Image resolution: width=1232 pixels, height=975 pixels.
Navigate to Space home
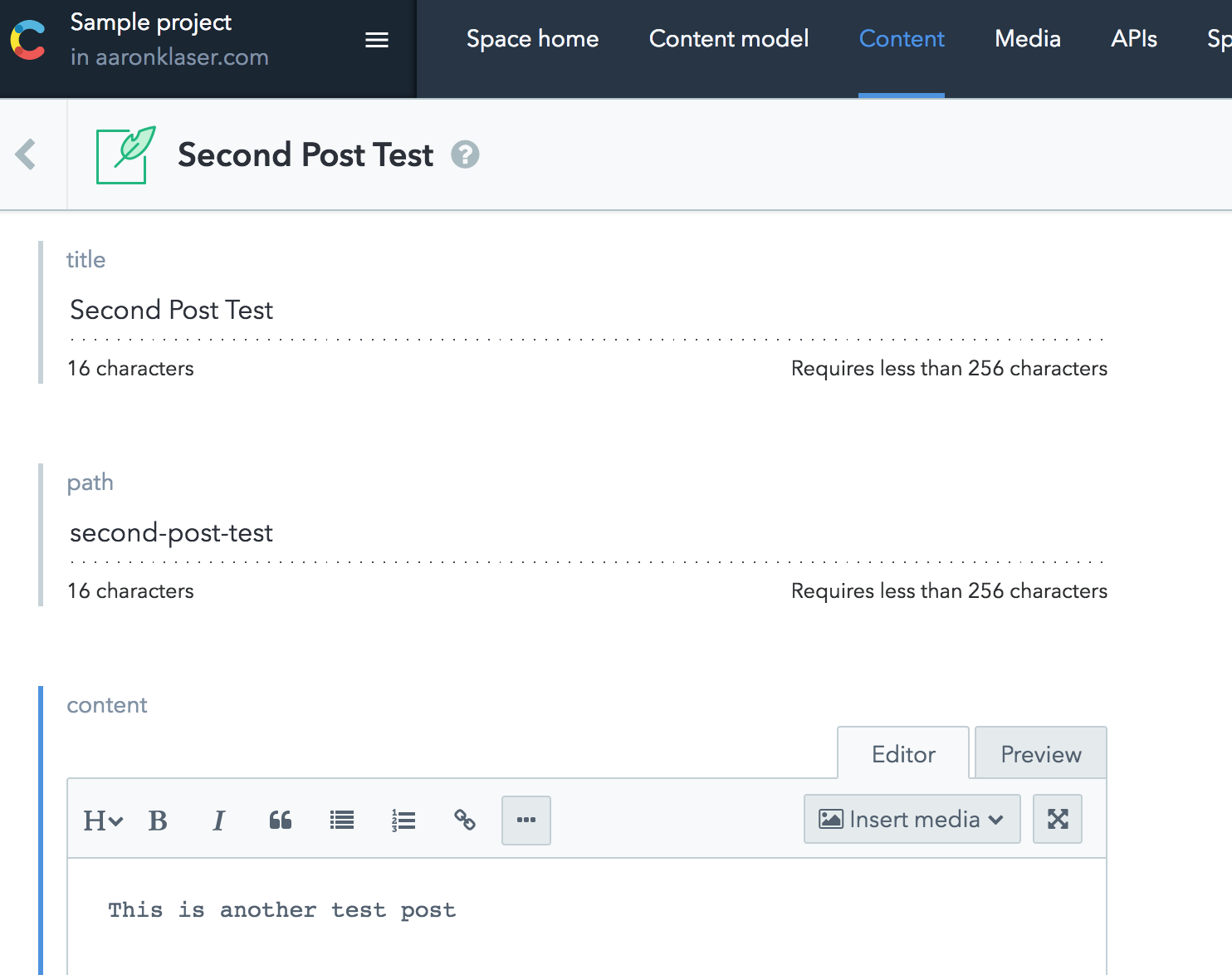[x=532, y=39]
